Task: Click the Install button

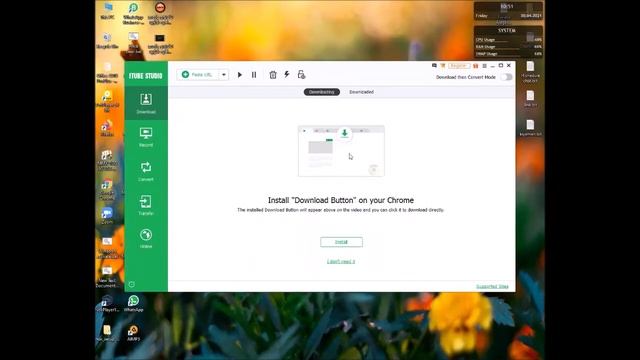Action: [x=341, y=242]
